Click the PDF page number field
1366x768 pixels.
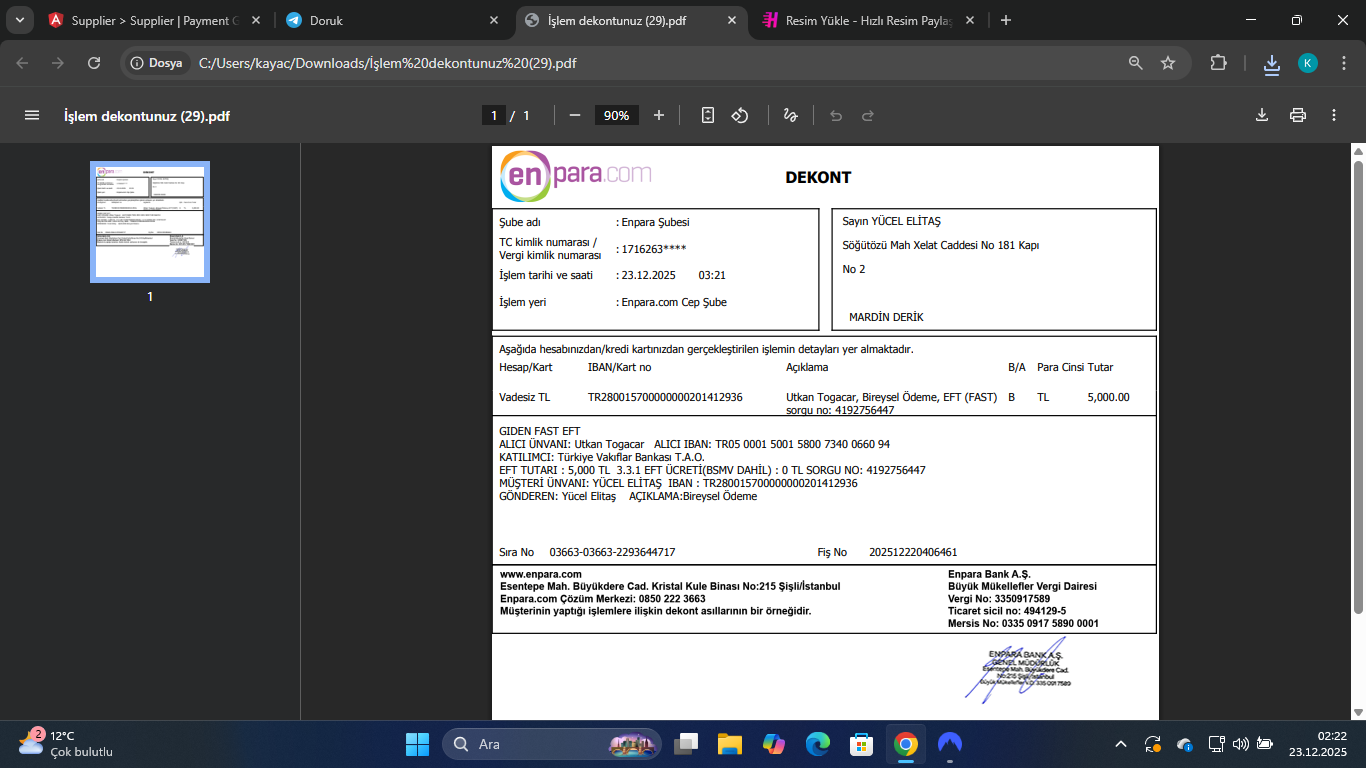(493, 115)
